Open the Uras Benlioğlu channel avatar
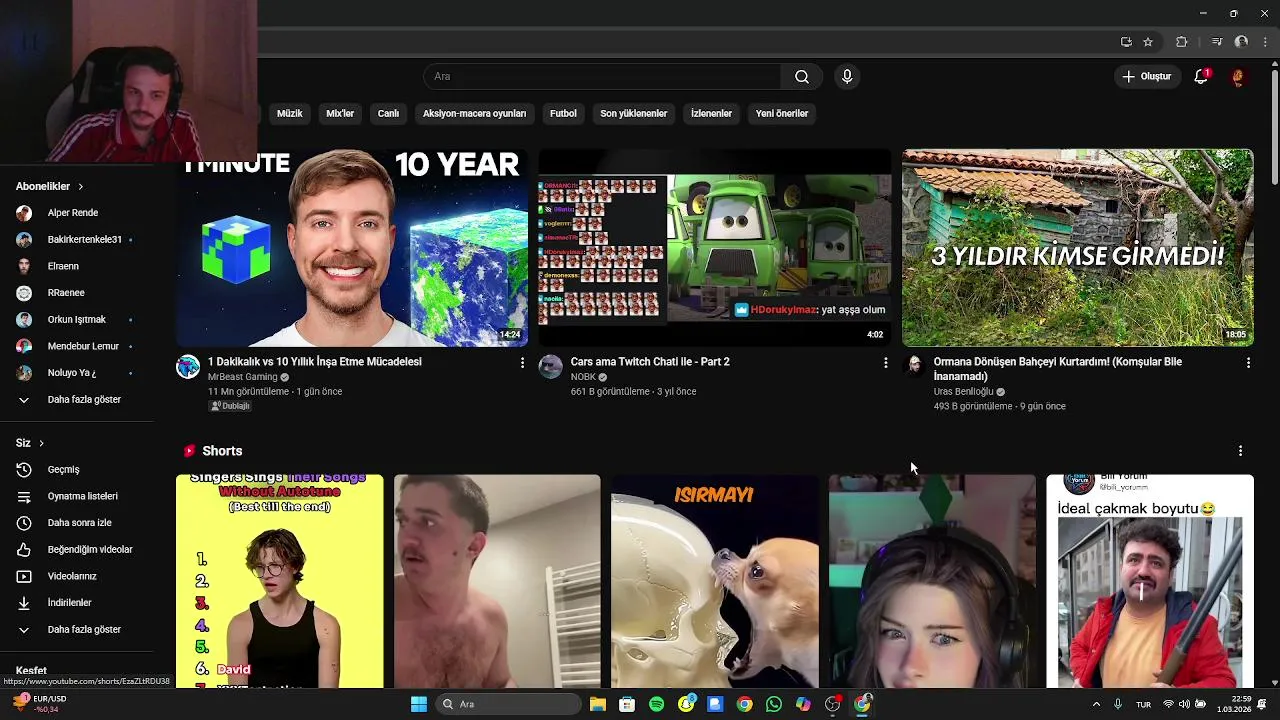 (x=914, y=365)
